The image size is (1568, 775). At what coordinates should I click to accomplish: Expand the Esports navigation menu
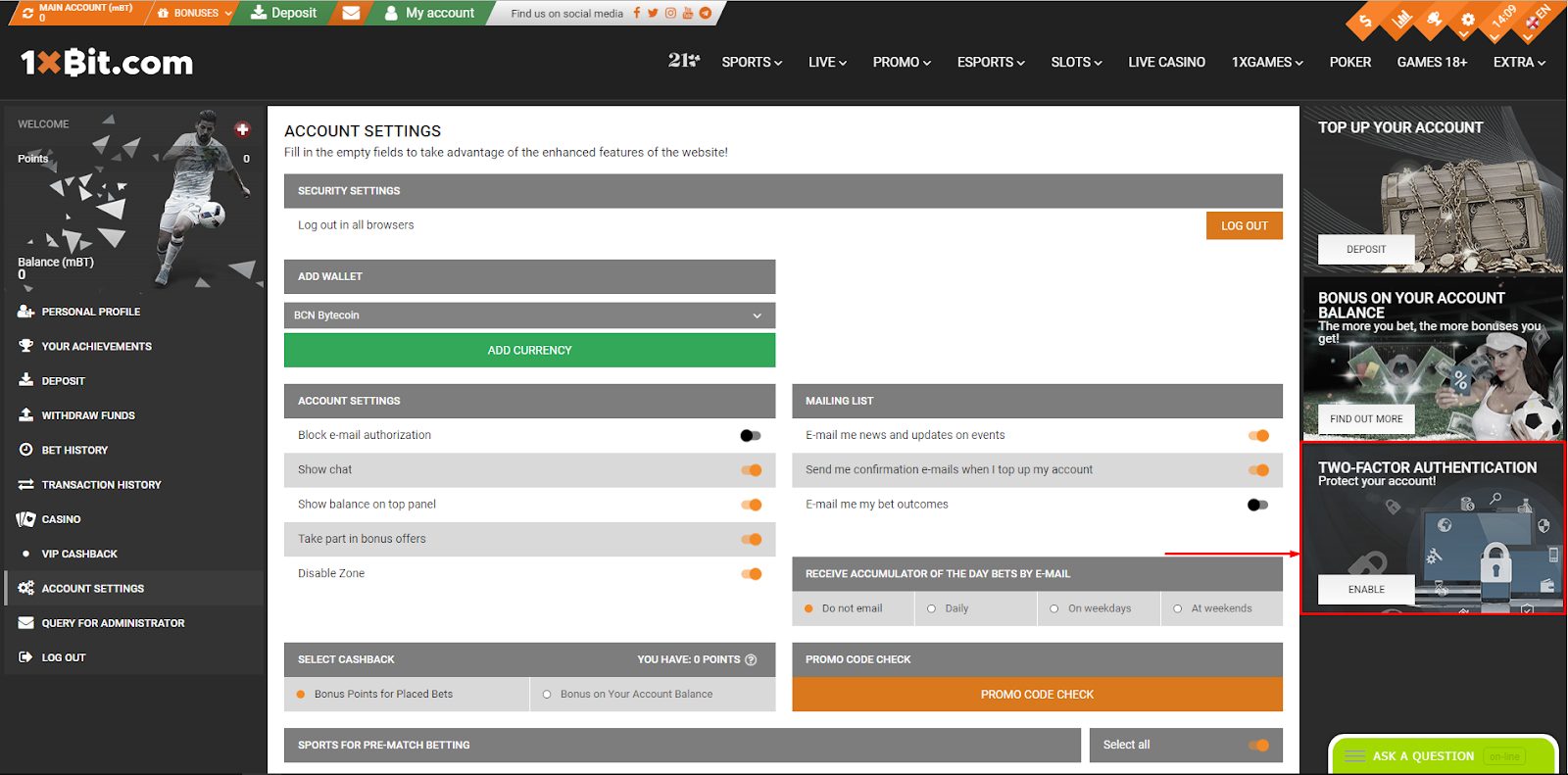(x=991, y=62)
